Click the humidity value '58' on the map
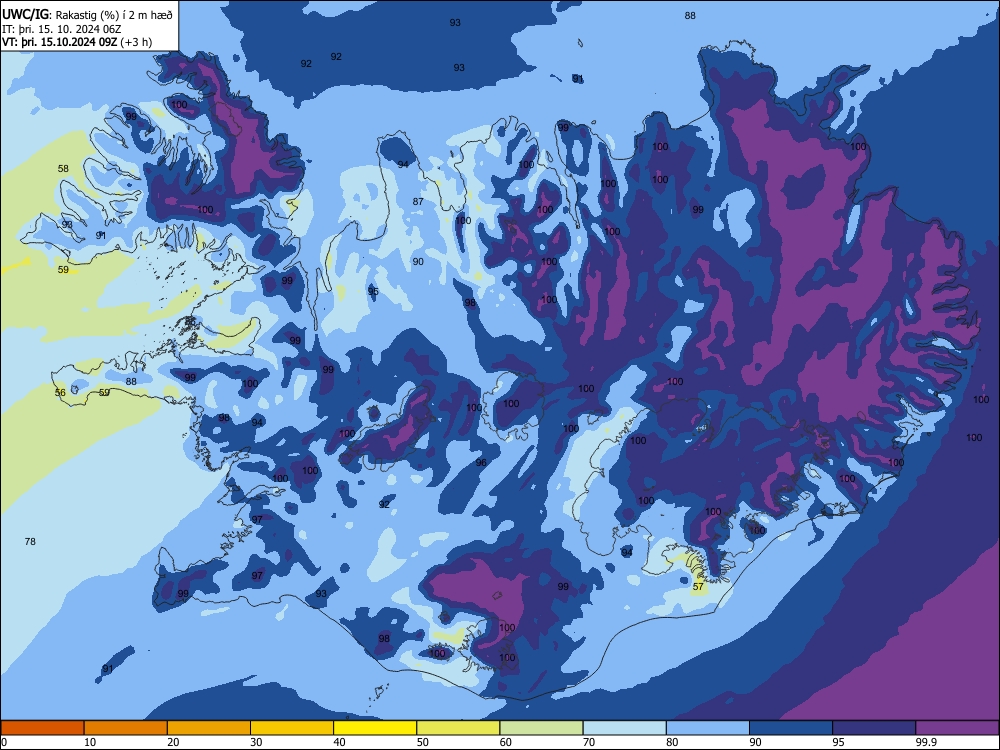This screenshot has width=1000, height=750. (x=63, y=169)
